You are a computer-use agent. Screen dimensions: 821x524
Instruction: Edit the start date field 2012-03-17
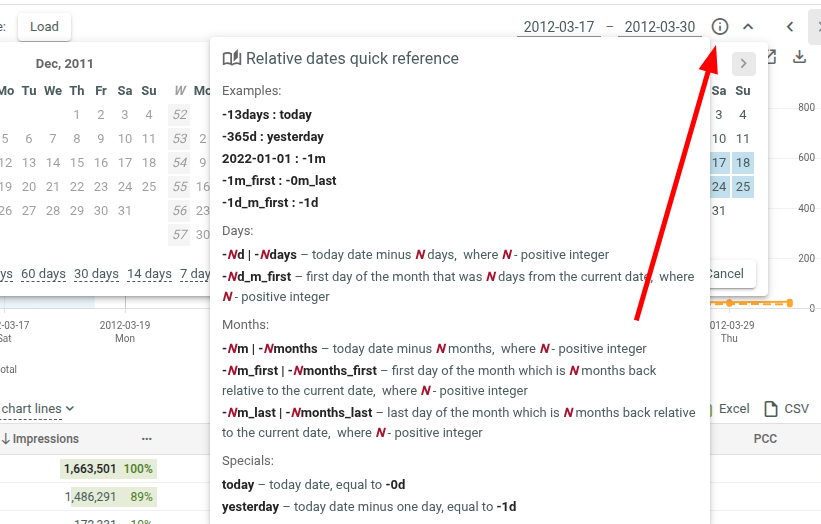tap(559, 27)
